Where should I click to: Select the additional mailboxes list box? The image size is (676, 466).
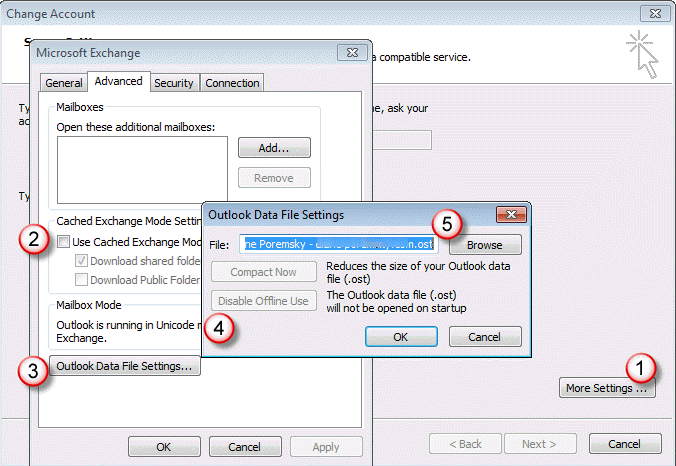pos(142,170)
